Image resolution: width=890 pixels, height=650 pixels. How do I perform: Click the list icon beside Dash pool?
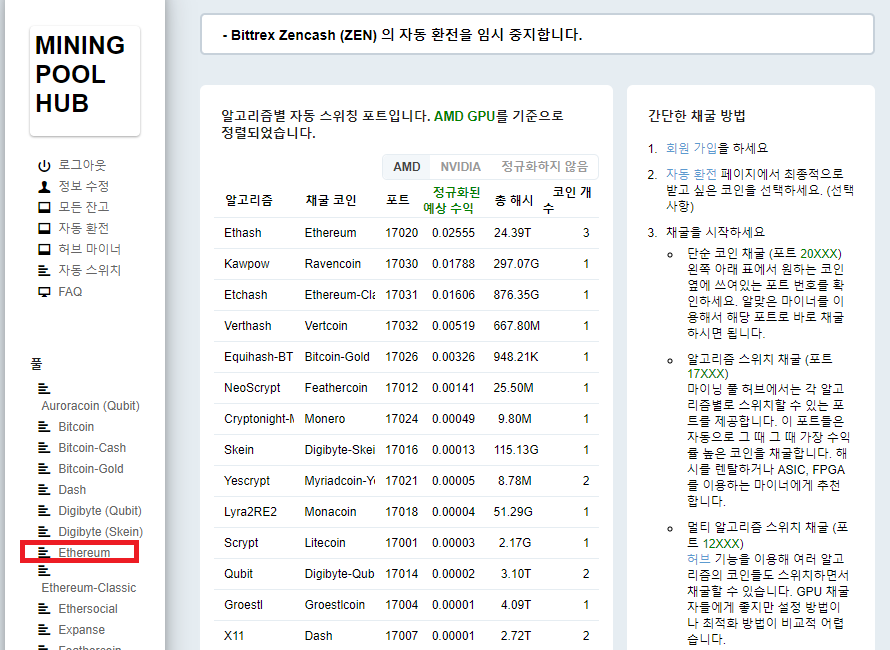coord(44,490)
